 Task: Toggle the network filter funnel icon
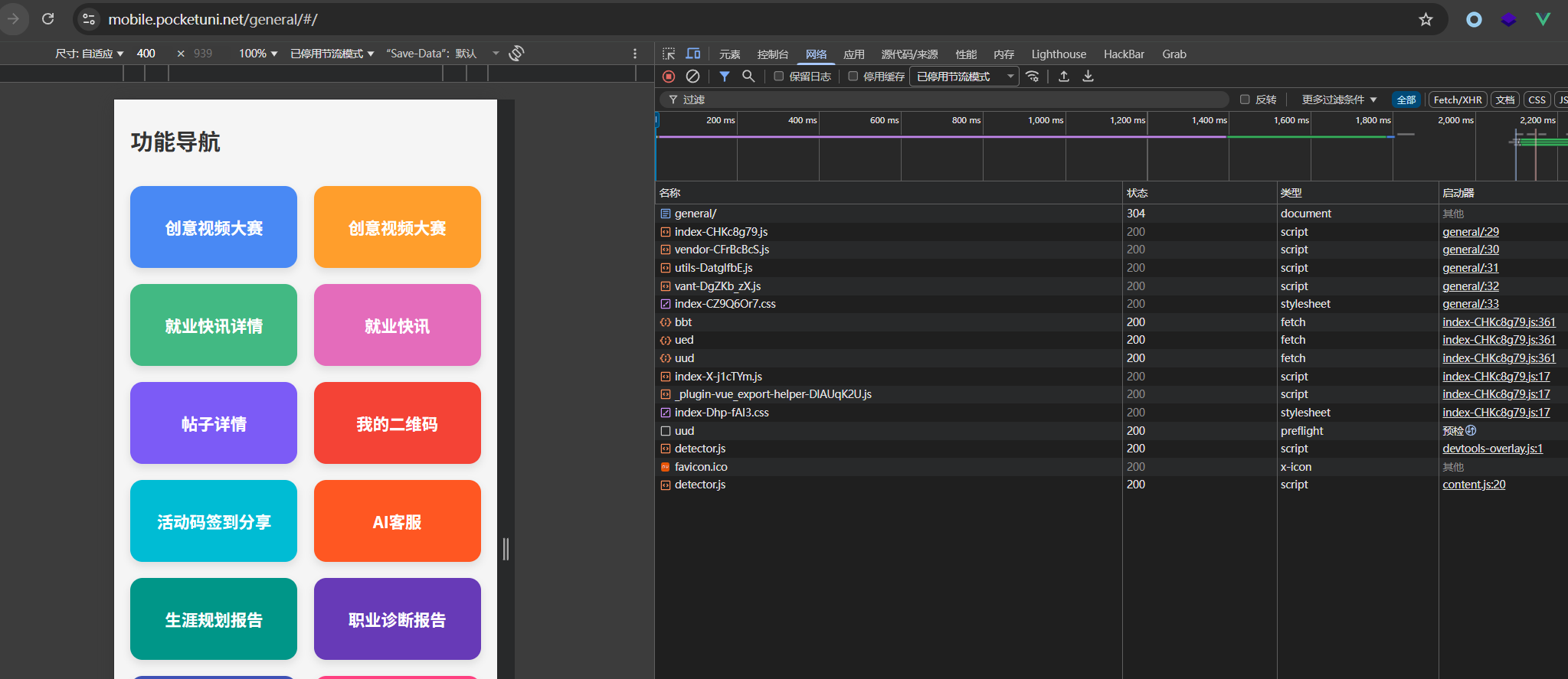[x=724, y=77]
